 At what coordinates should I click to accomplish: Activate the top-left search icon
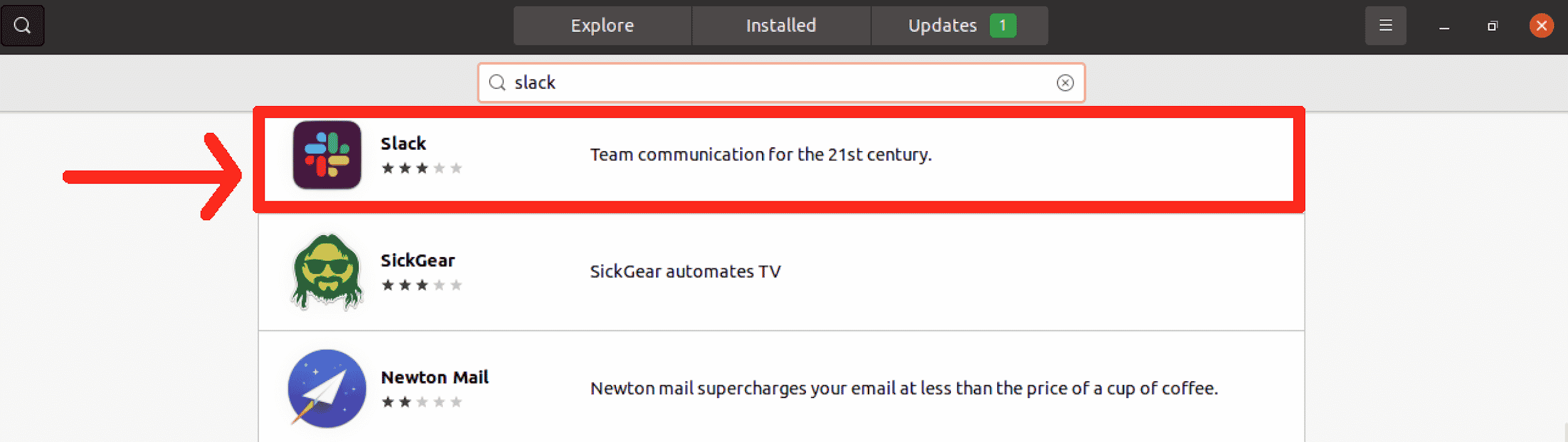point(23,25)
